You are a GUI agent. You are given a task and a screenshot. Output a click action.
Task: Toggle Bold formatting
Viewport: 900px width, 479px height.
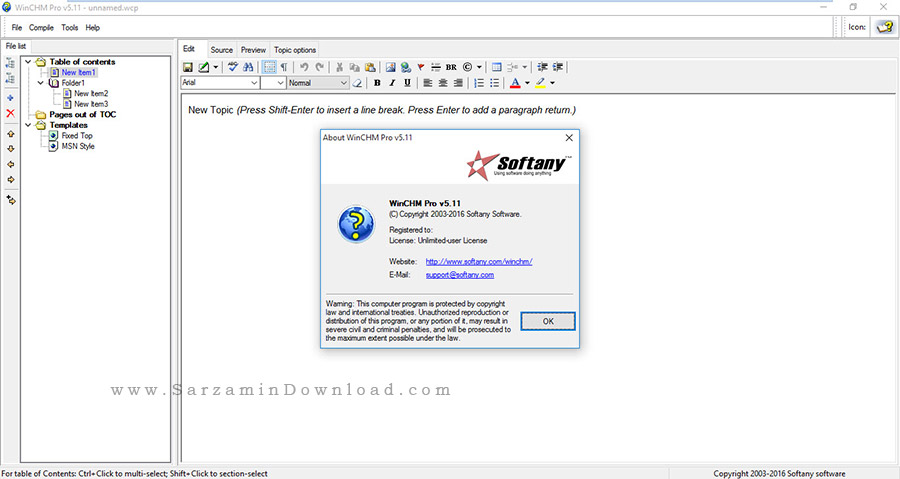pos(377,83)
